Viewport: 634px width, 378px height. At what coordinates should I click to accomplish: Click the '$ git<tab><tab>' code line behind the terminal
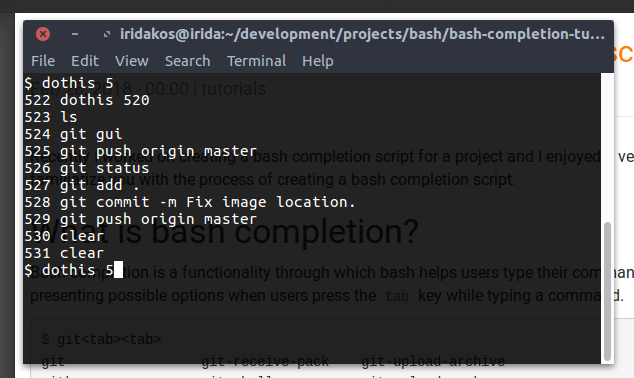[x=101, y=339]
